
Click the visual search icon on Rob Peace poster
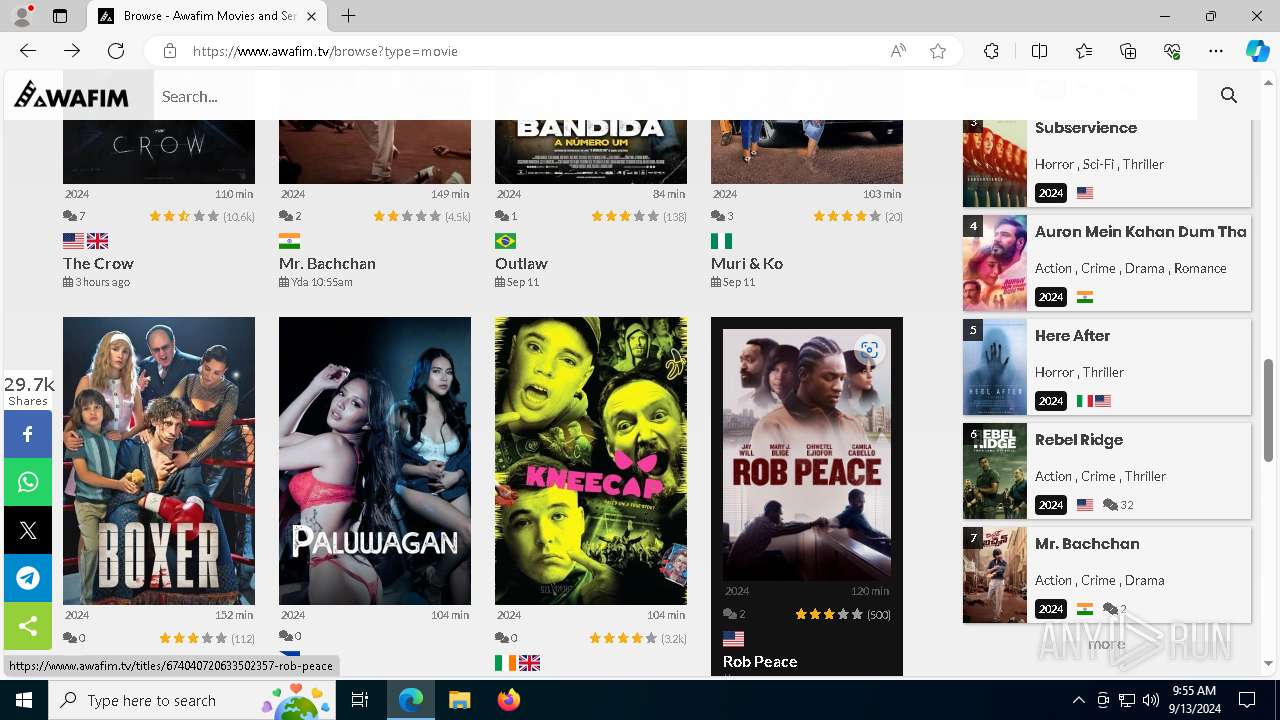coord(869,349)
